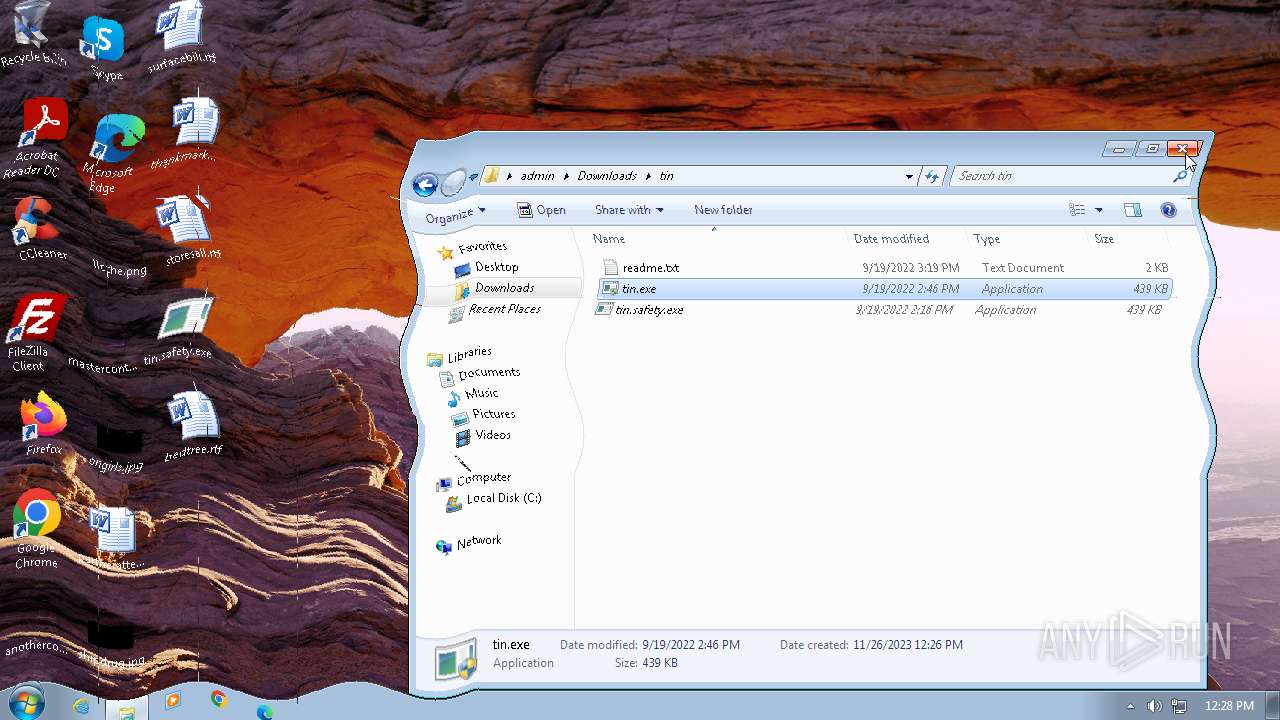Open the Recycle Bin desktop icon
The height and width of the screenshot is (720, 1280).
click(31, 35)
